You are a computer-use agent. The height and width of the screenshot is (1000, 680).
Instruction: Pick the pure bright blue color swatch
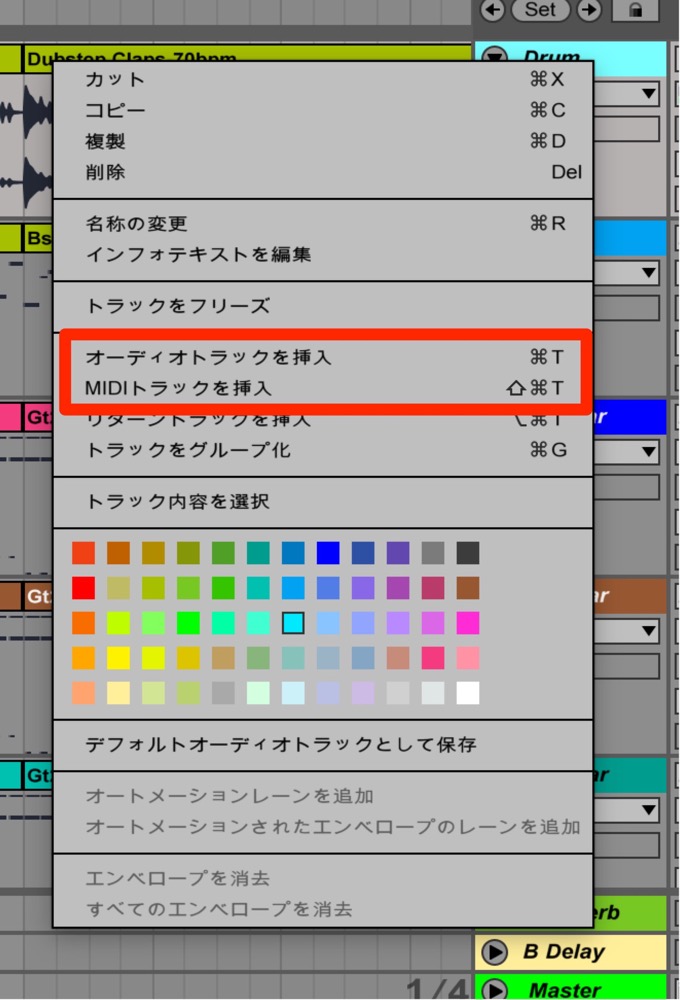329,553
